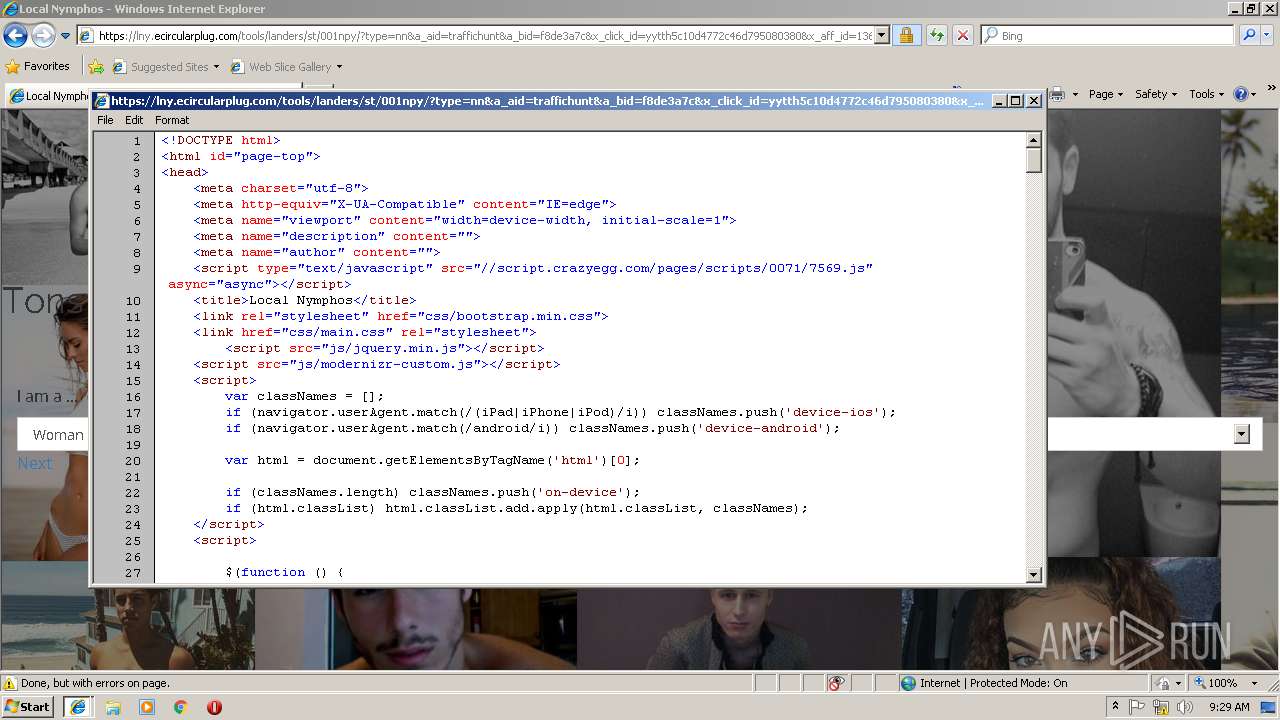
Task: Click the source viewer scroll up arrow
Action: (1034, 140)
